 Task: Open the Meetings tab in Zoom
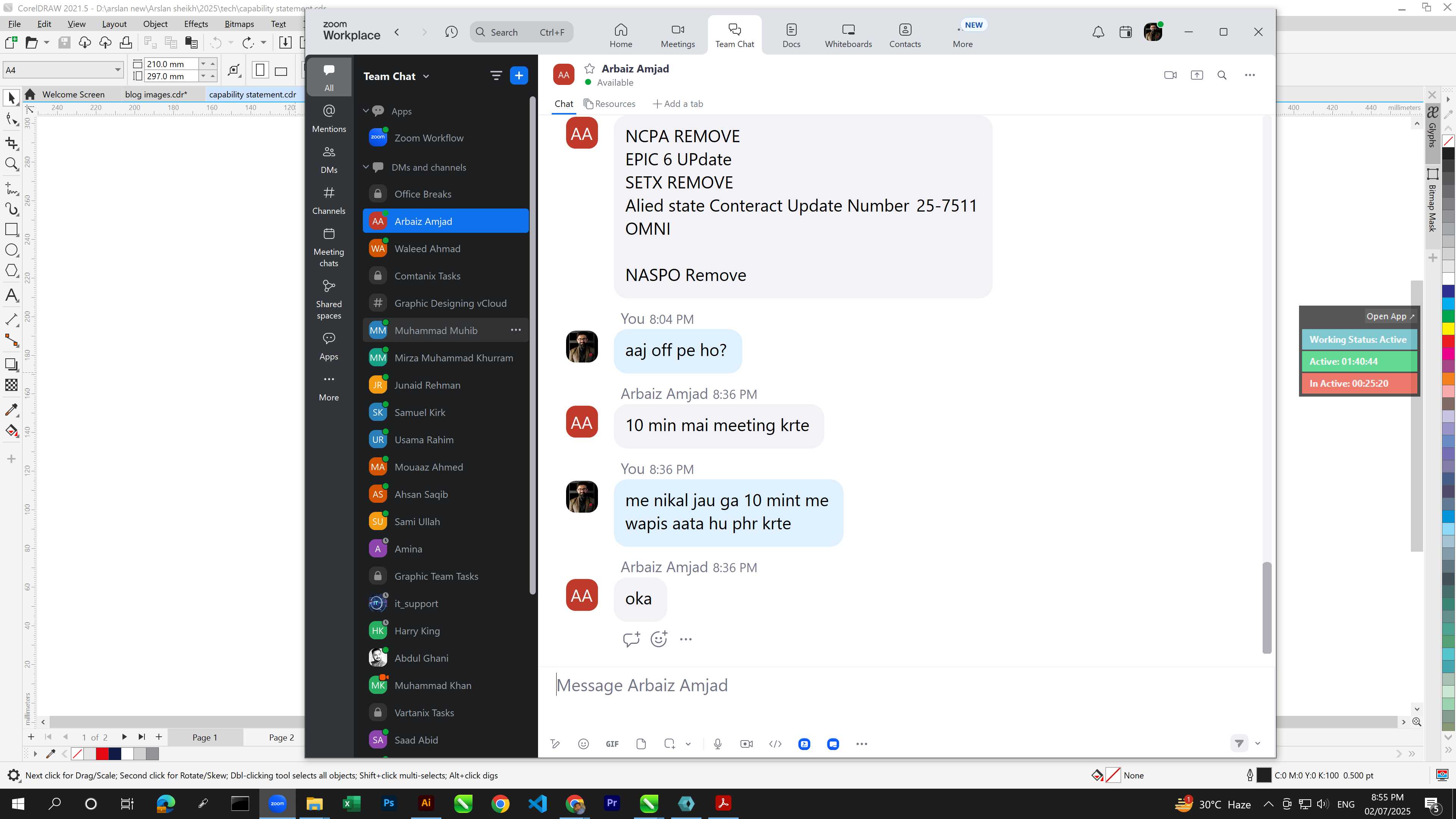coord(678,36)
